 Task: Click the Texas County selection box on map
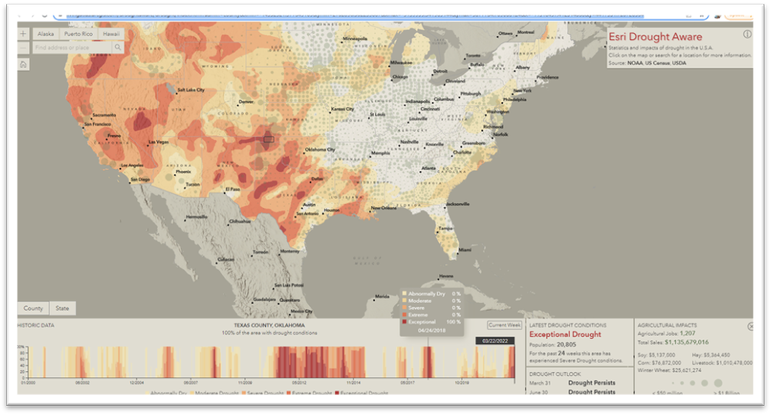[x=268, y=140]
